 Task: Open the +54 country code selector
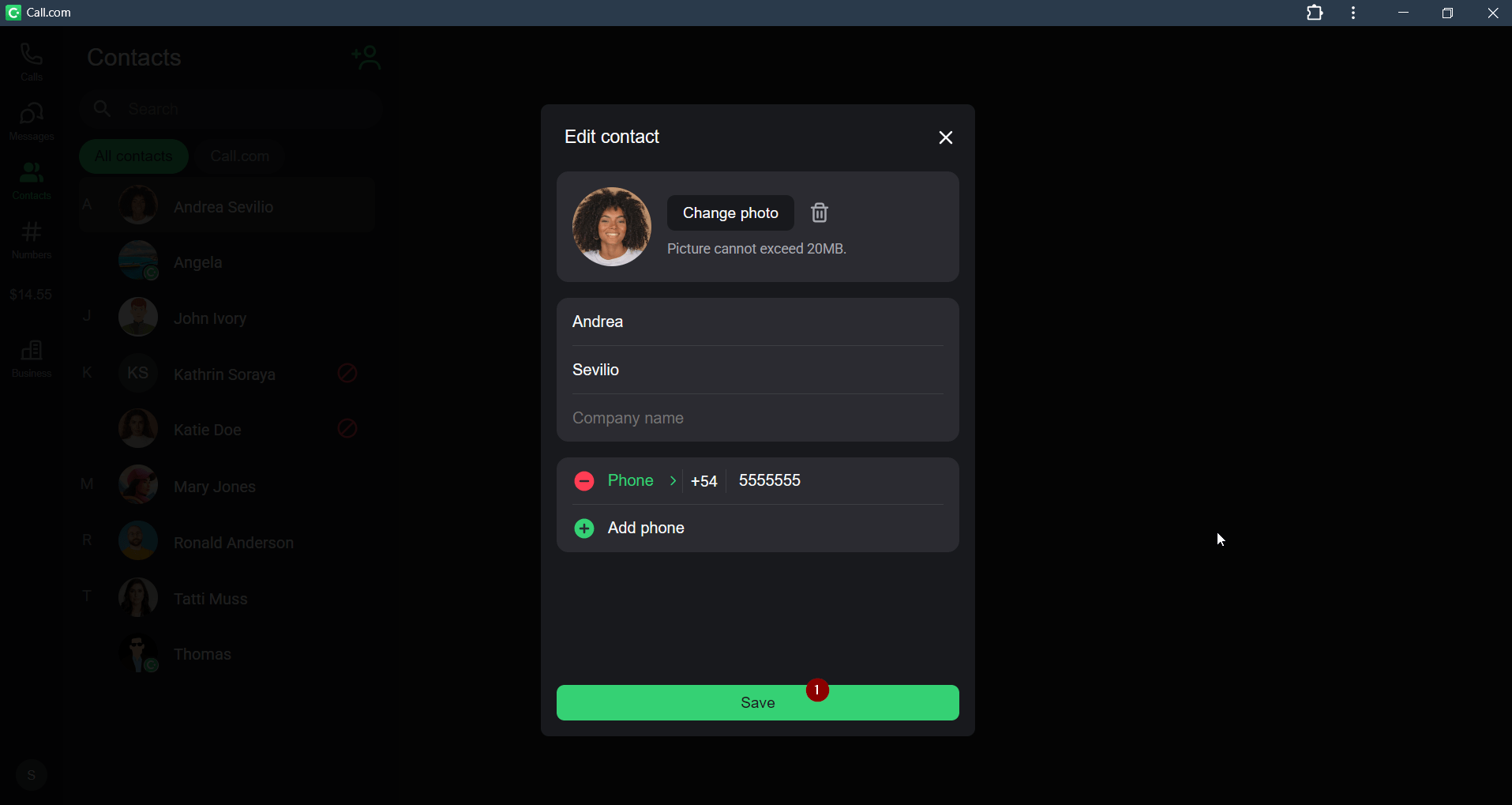(703, 482)
